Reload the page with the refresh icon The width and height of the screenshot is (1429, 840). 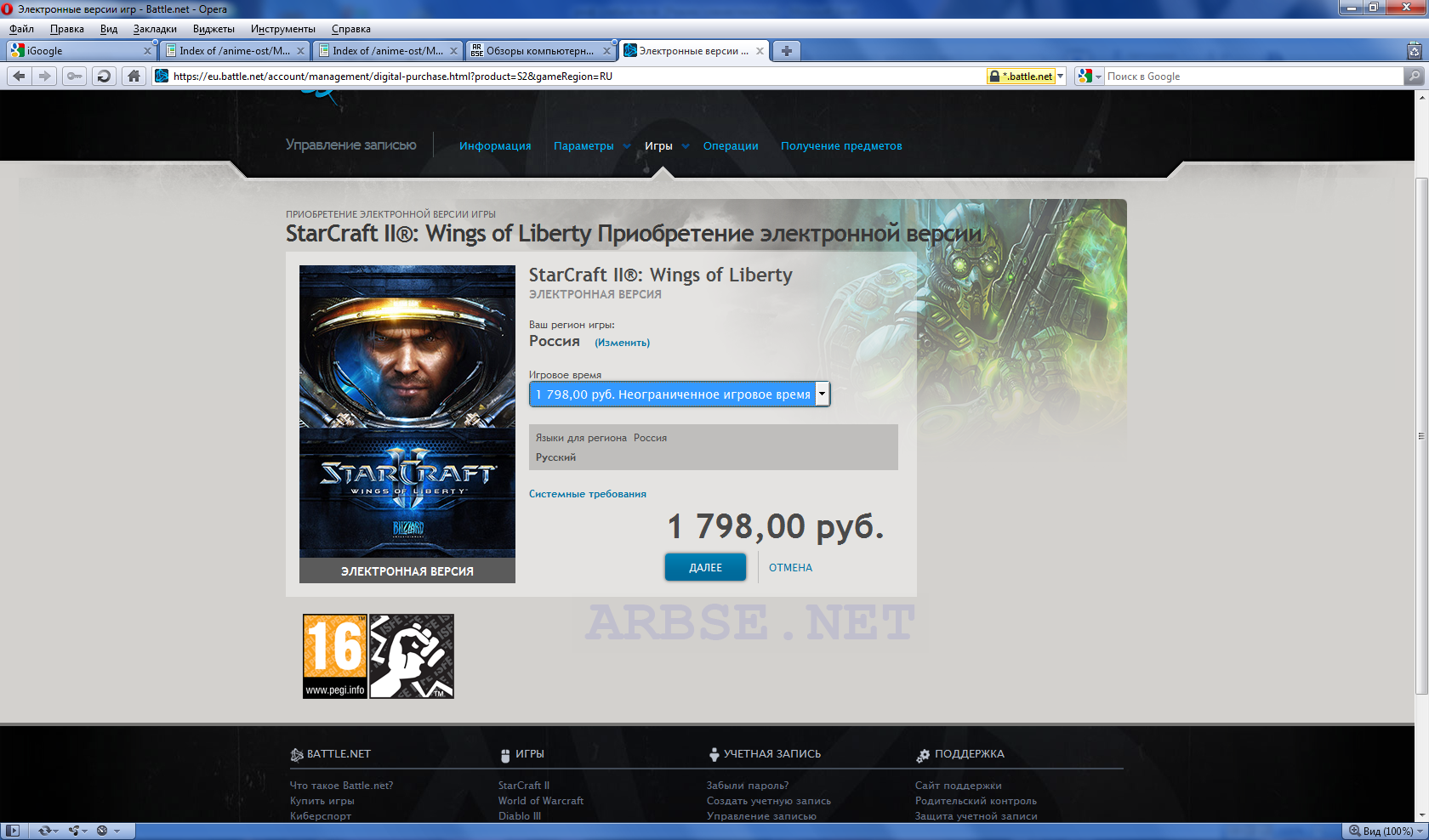pyautogui.click(x=104, y=76)
